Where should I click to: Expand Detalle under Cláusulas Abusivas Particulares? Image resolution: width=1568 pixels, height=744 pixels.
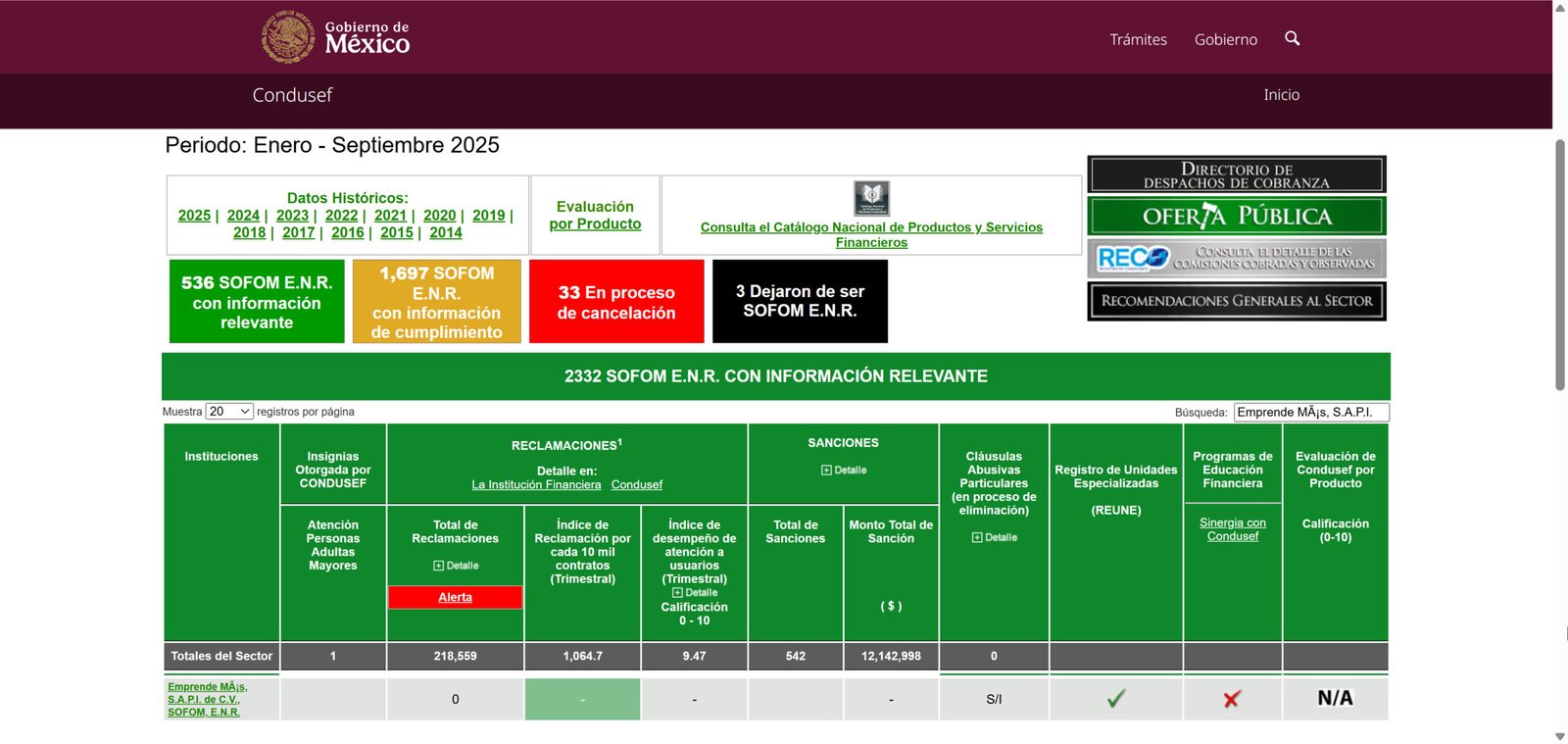tap(994, 537)
